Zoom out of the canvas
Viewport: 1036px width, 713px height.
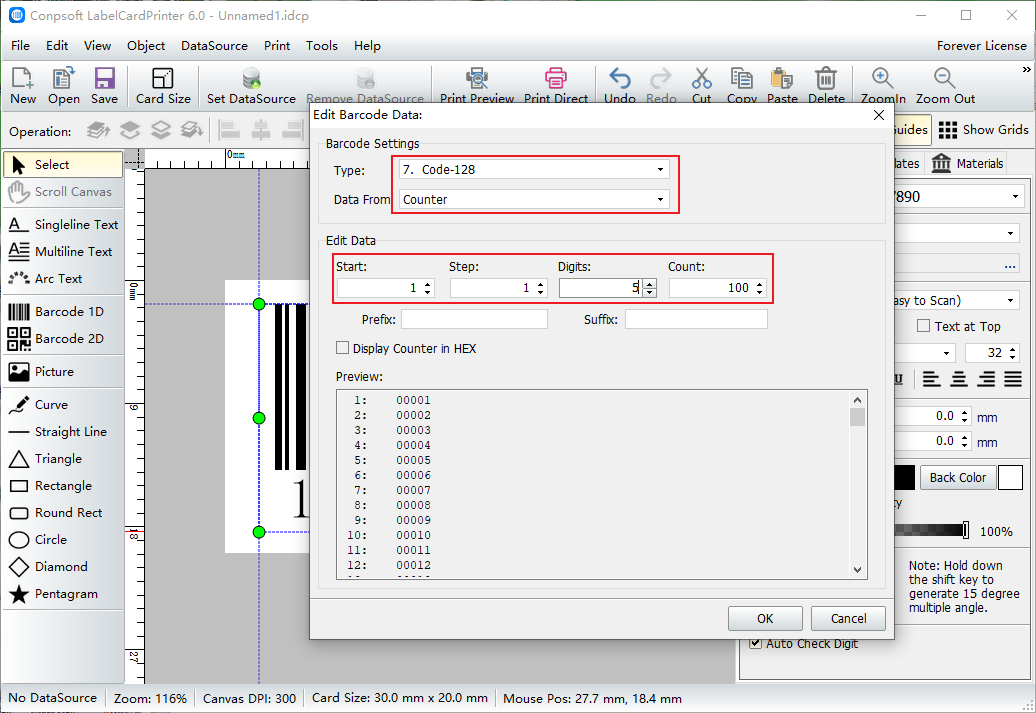(945, 86)
